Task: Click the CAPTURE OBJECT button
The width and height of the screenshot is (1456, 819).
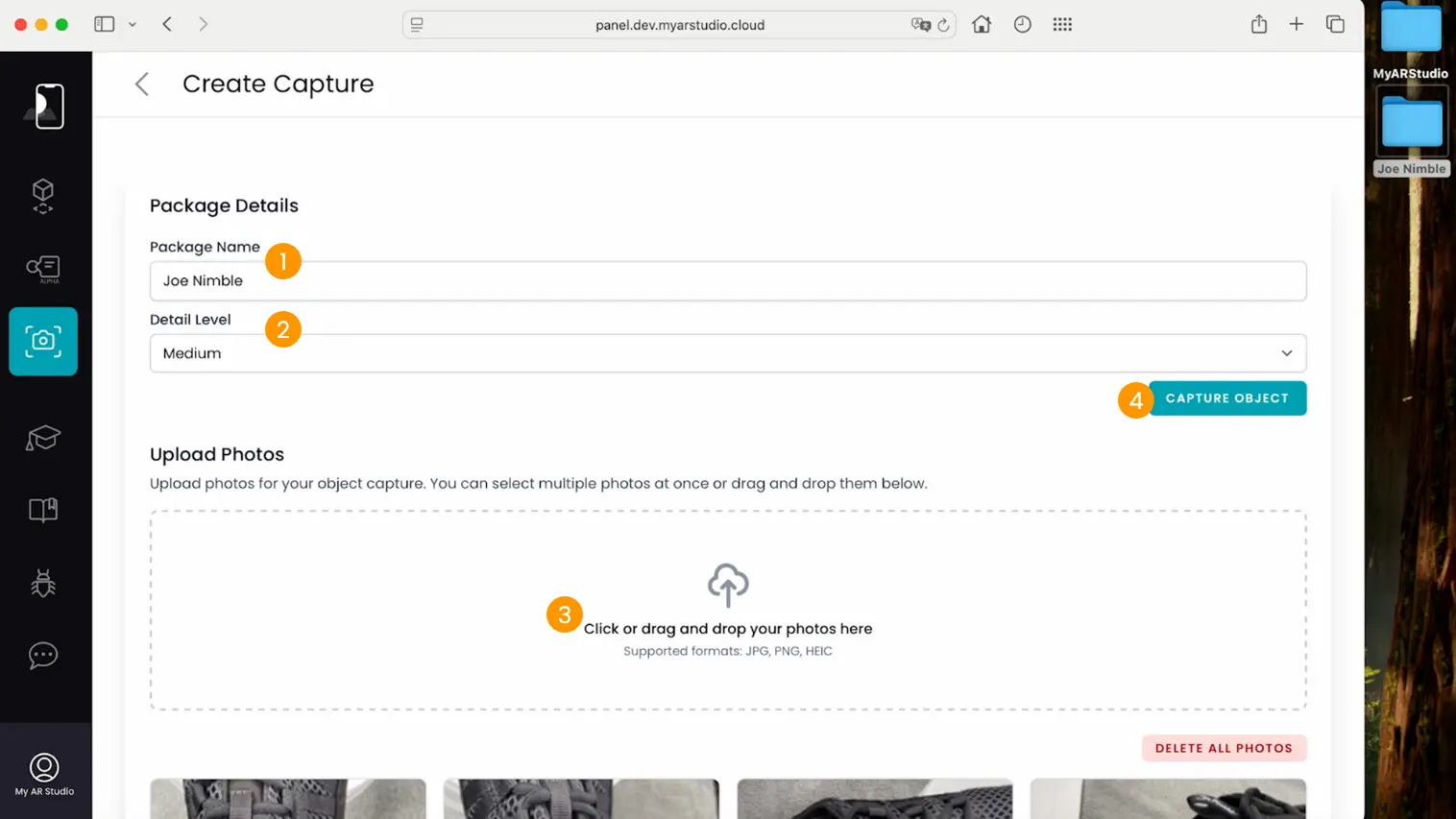Action: [x=1226, y=398]
